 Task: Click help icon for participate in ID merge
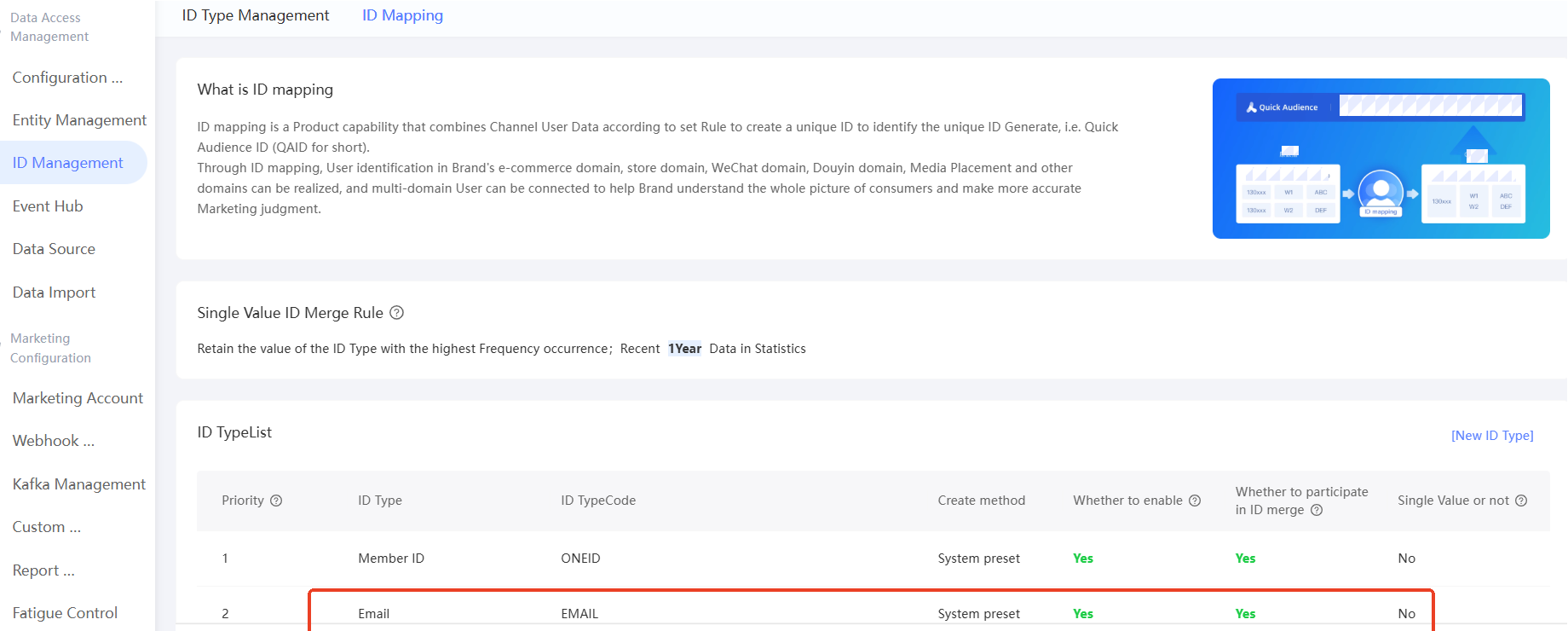coord(1317,510)
